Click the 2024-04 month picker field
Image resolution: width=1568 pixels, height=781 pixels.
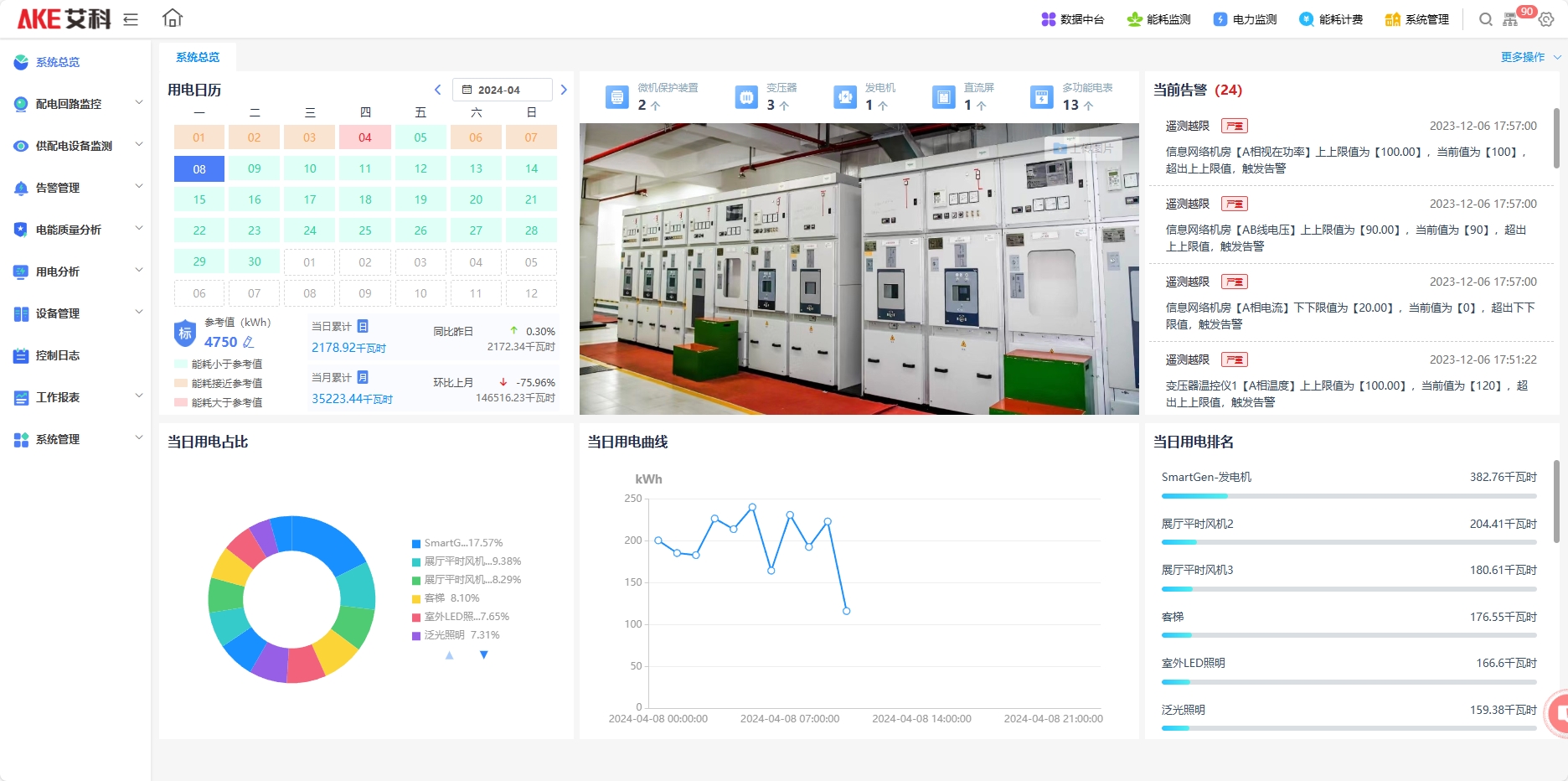tap(502, 90)
